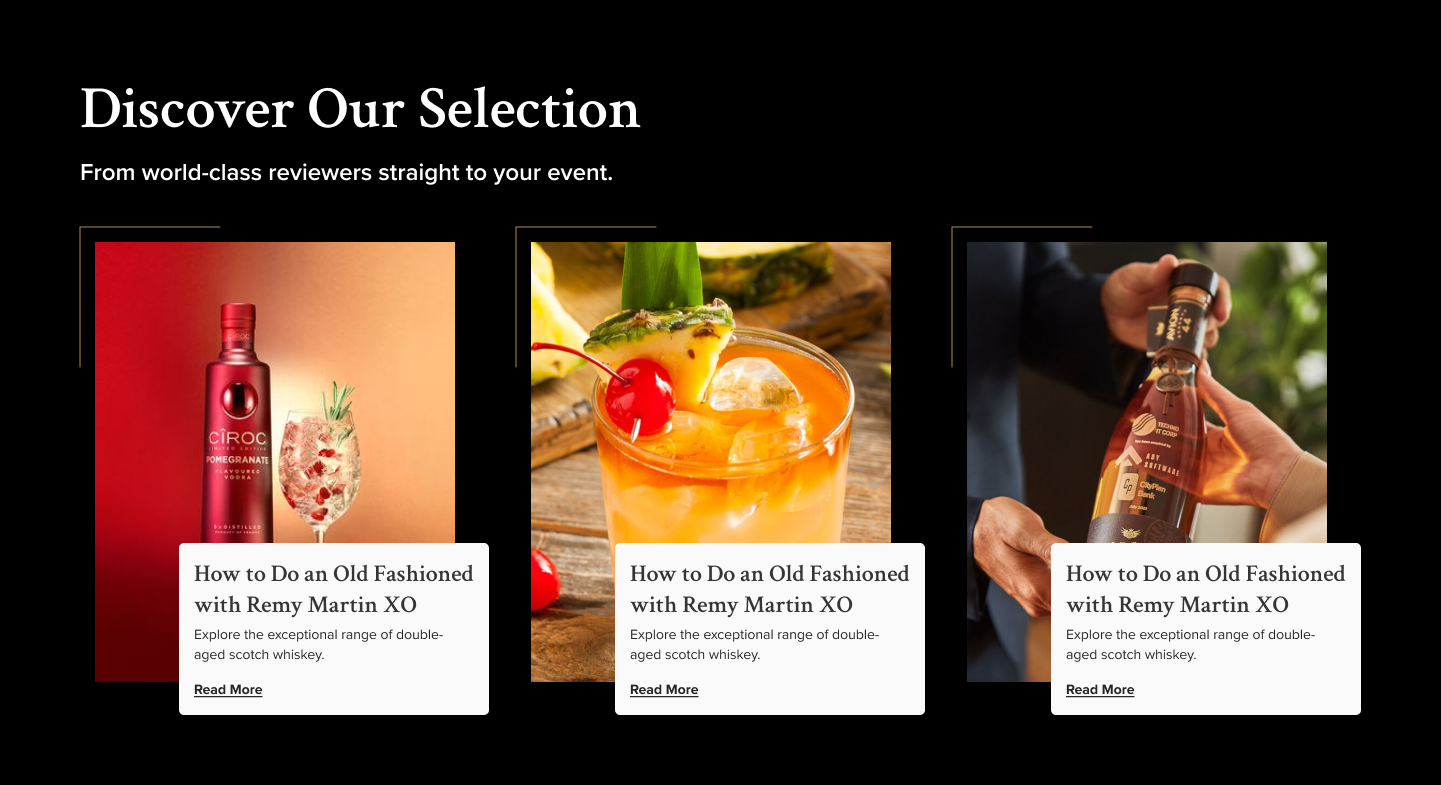Click the world-class reviewers subtitle text
This screenshot has height=785, width=1441.
(346, 173)
